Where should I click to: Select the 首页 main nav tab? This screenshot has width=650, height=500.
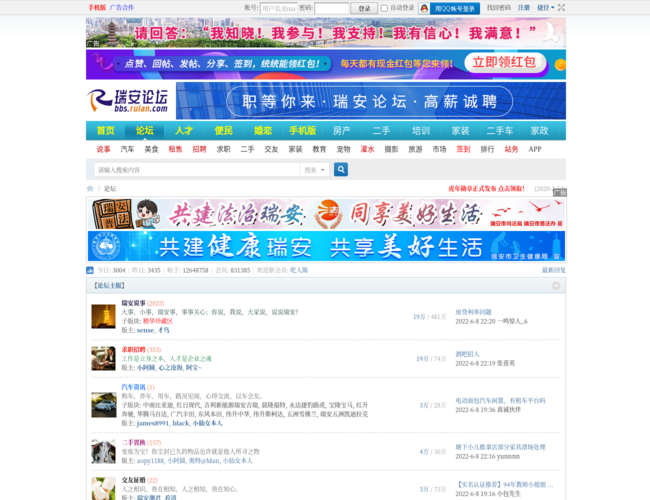(105, 131)
